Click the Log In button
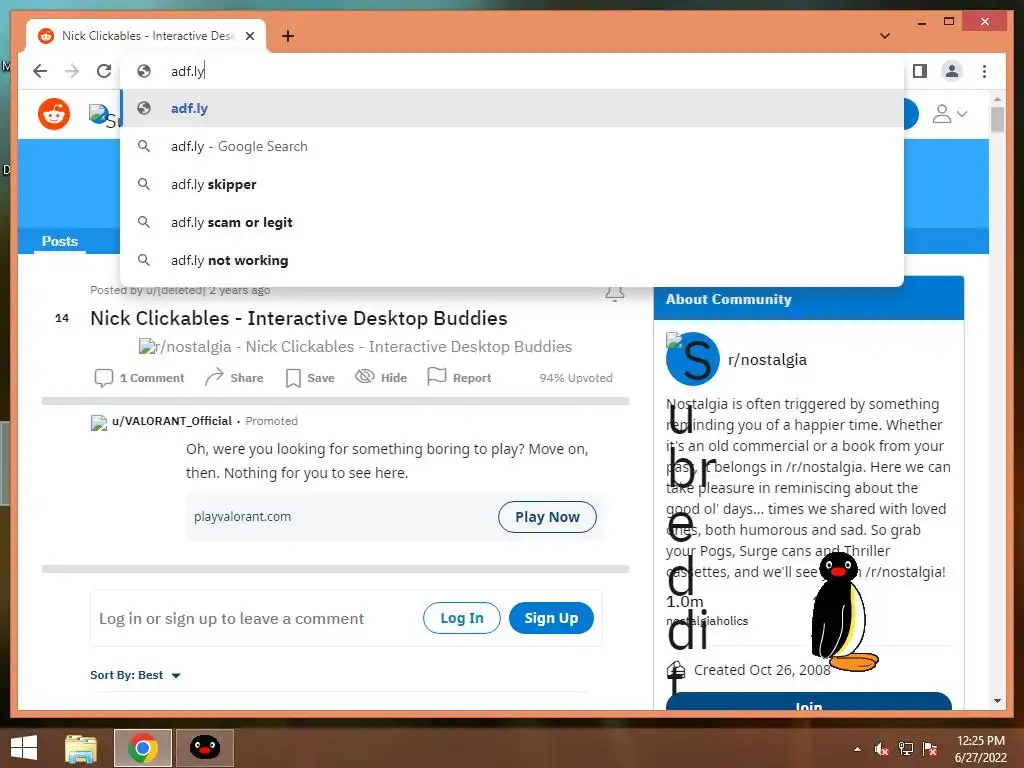Screen dimensions: 1024x768 tap(462, 618)
